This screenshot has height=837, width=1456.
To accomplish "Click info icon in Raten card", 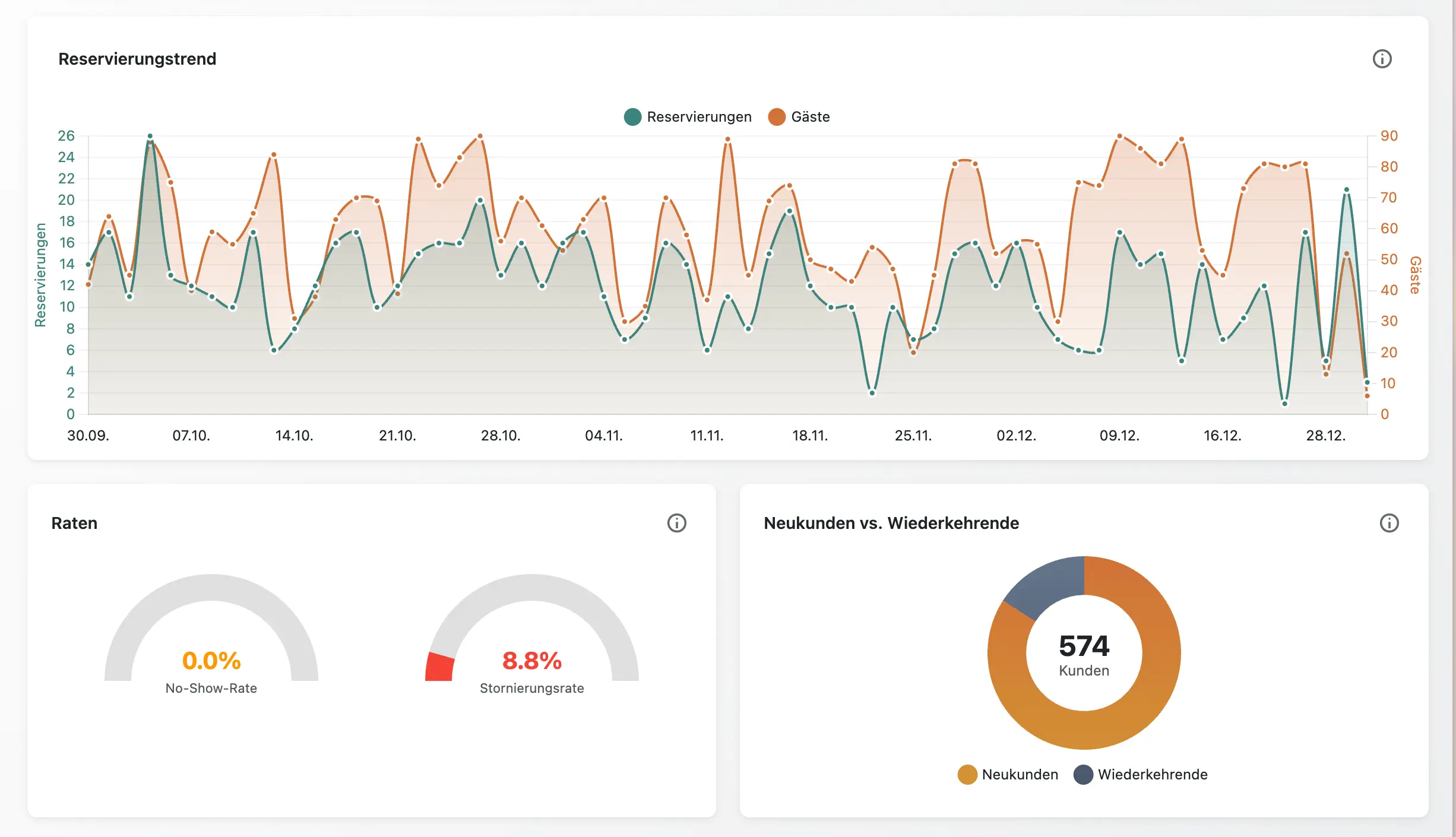I will point(676,523).
